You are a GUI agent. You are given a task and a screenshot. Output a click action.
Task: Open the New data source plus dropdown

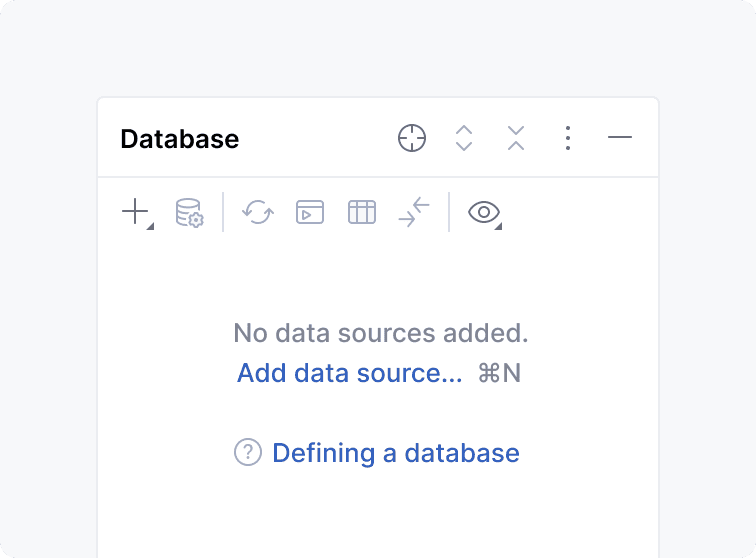click(x=137, y=212)
